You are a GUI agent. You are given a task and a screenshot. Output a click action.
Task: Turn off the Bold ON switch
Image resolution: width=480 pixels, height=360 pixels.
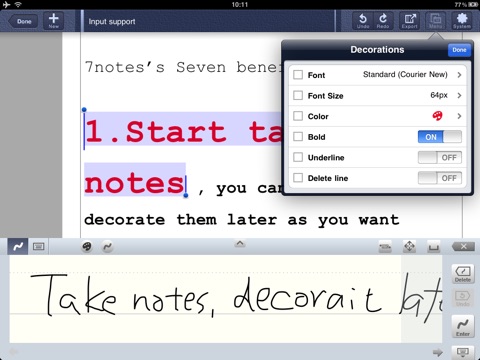tap(440, 137)
